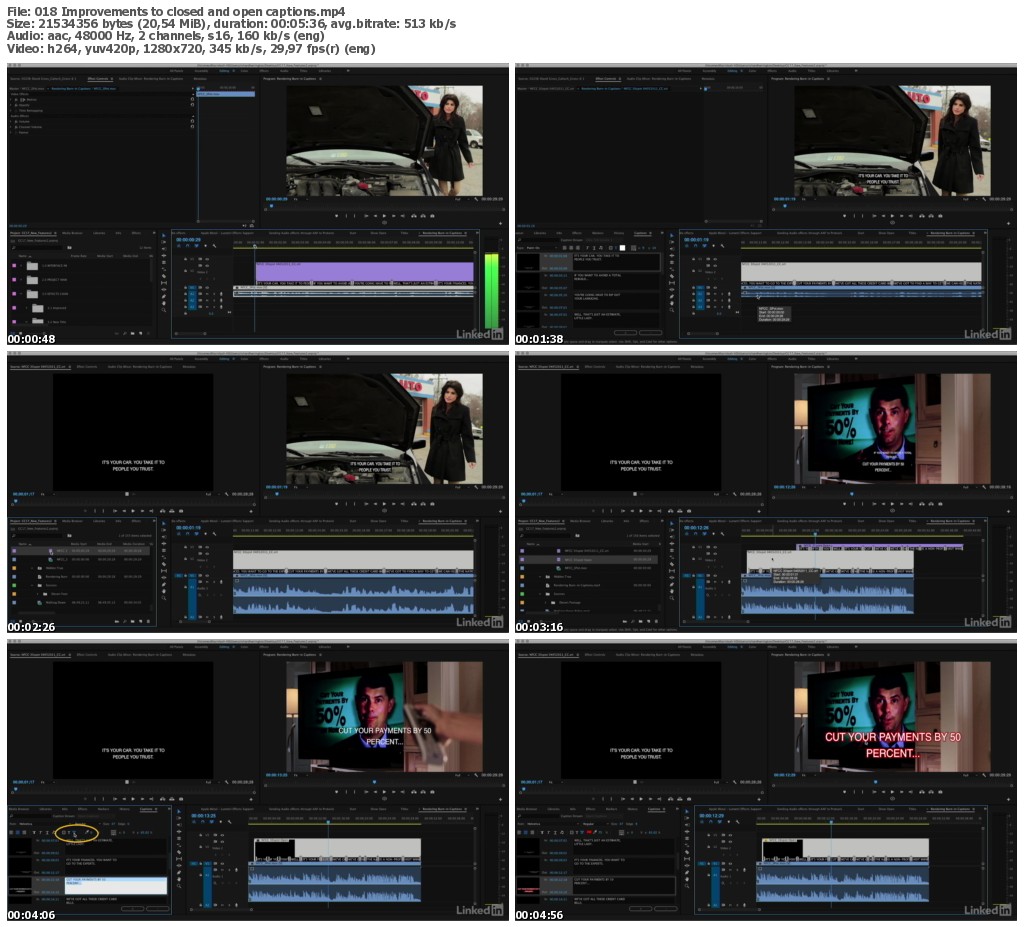1024x927 pixels.
Task: Open Captions tab in 00:04:06 frame
Action: tap(146, 809)
